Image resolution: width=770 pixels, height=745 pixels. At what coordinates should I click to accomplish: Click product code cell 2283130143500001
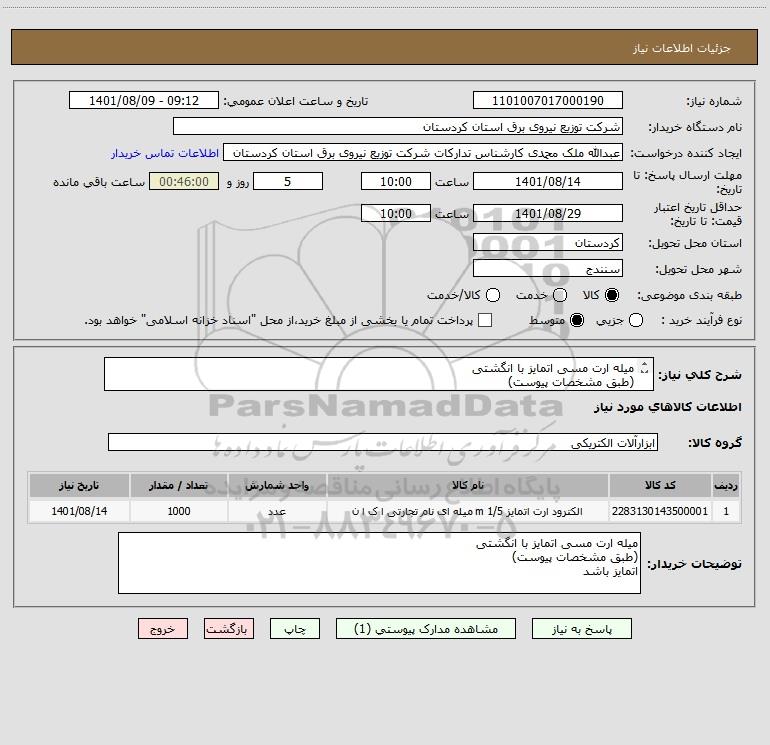pyautogui.click(x=660, y=511)
